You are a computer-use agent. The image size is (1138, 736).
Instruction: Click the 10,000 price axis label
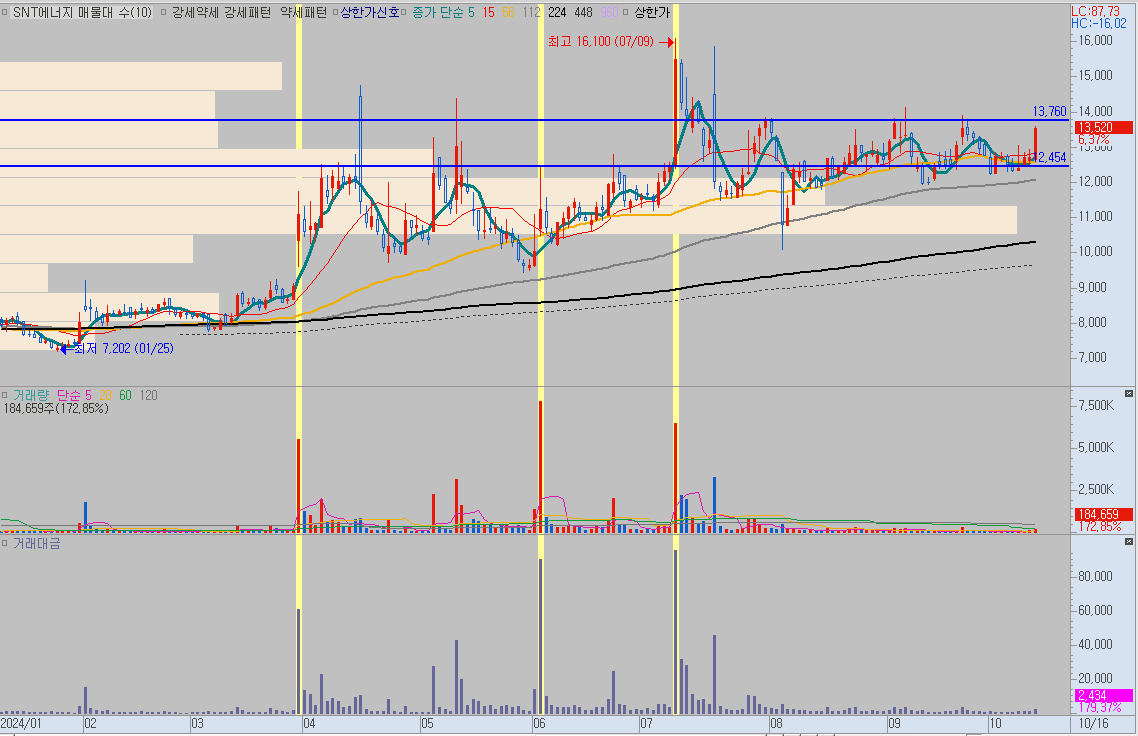[x=1095, y=251]
